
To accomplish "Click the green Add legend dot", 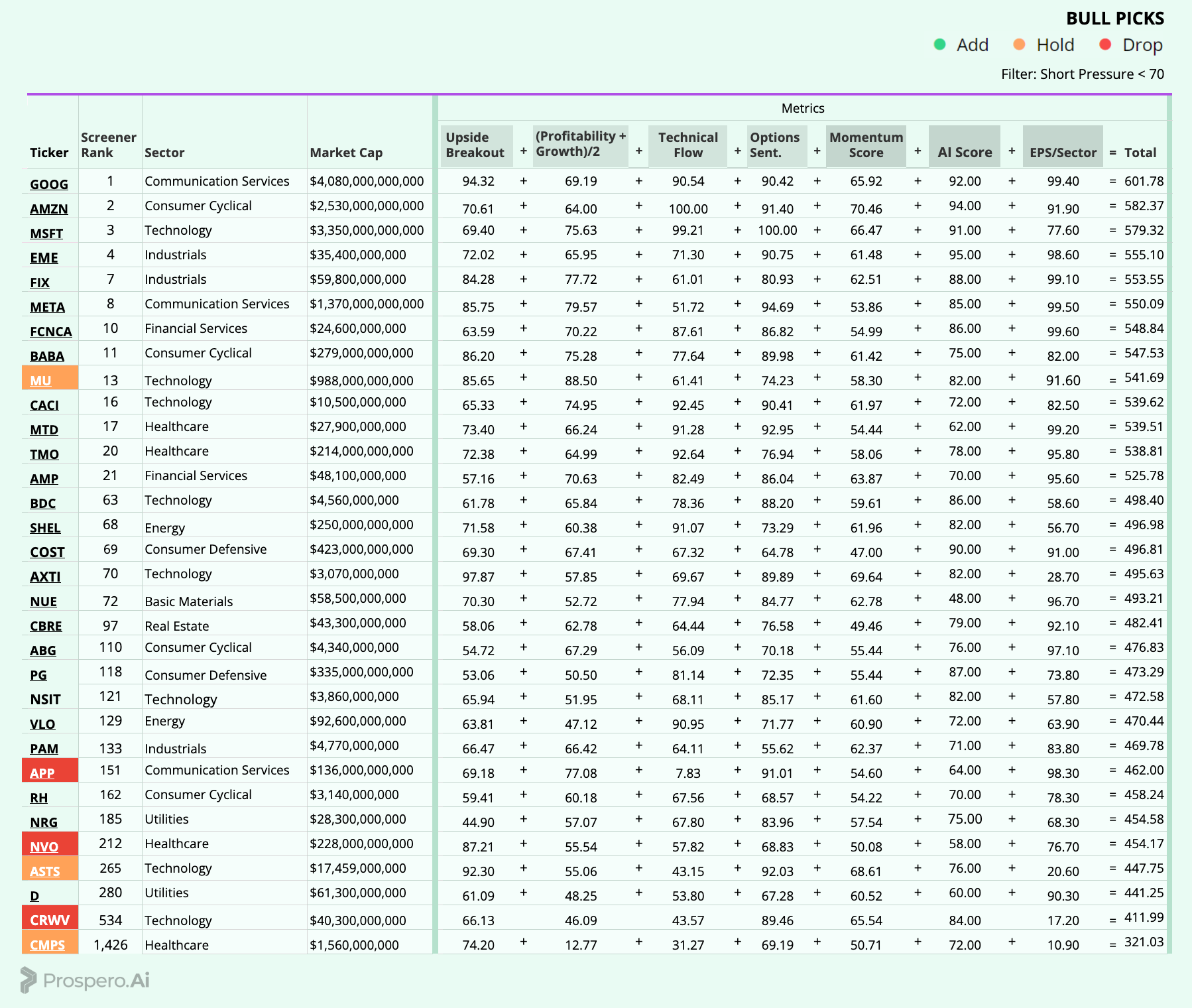I will 939,44.
